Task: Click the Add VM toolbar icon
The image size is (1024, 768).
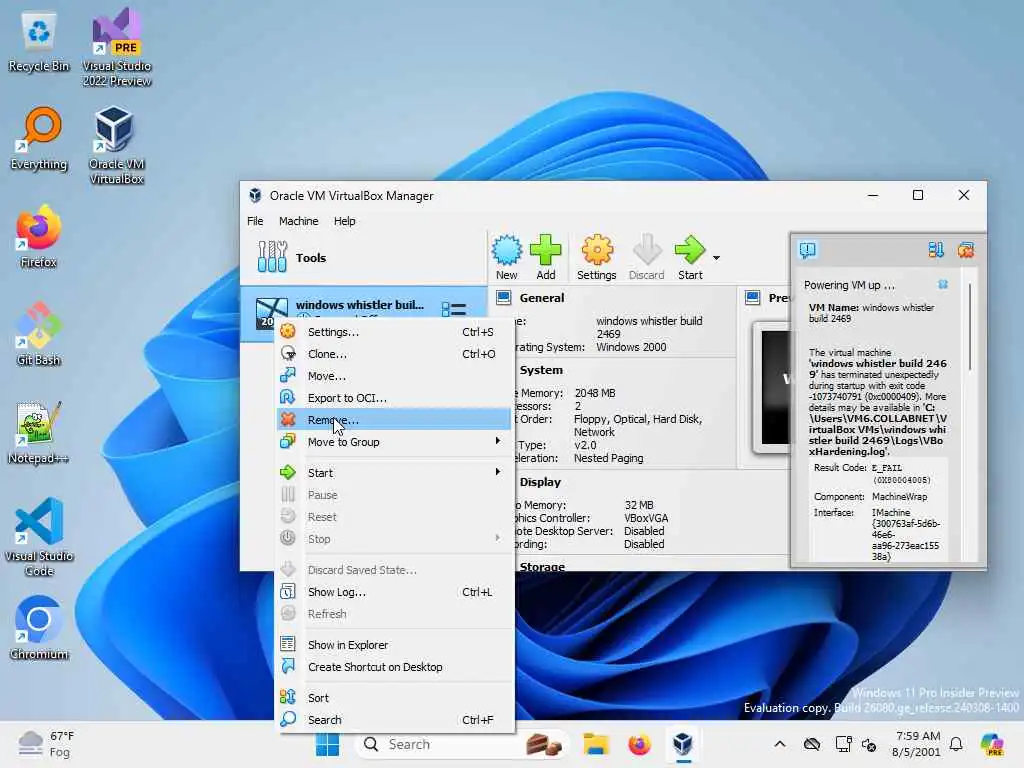Action: click(546, 257)
